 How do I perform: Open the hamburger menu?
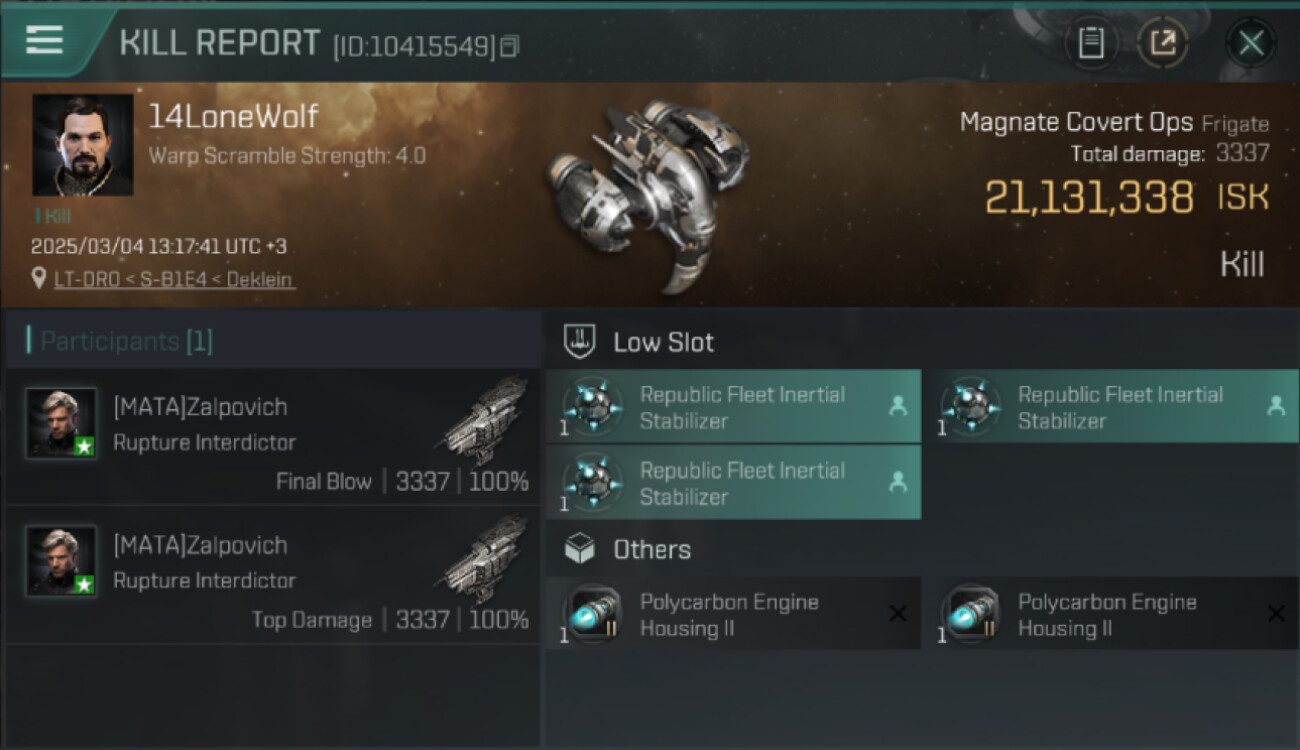click(45, 40)
